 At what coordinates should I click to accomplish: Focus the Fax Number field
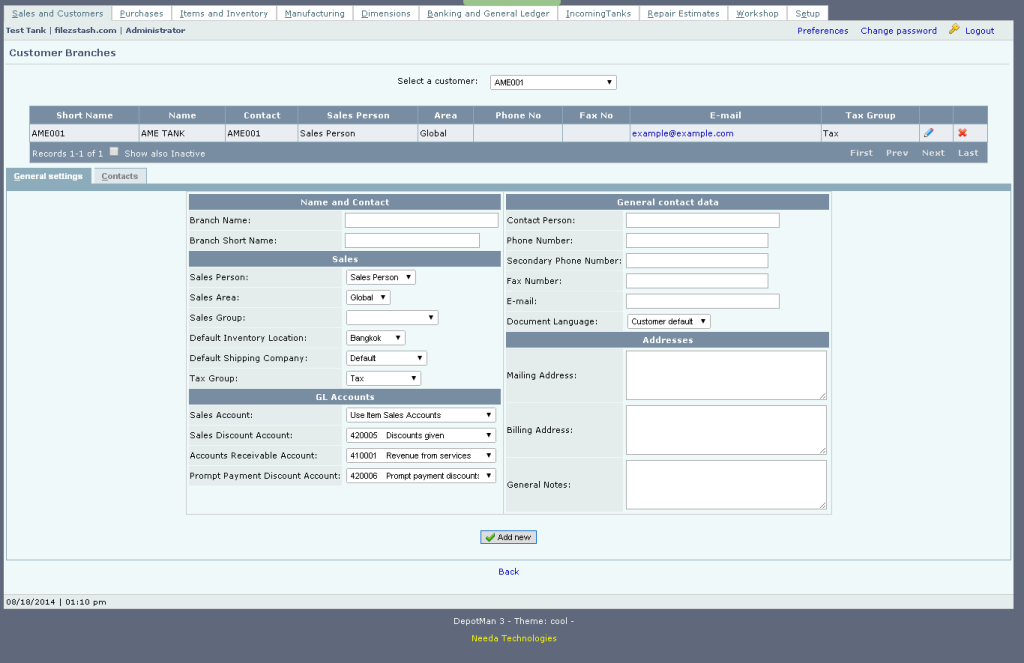pyautogui.click(x=697, y=281)
